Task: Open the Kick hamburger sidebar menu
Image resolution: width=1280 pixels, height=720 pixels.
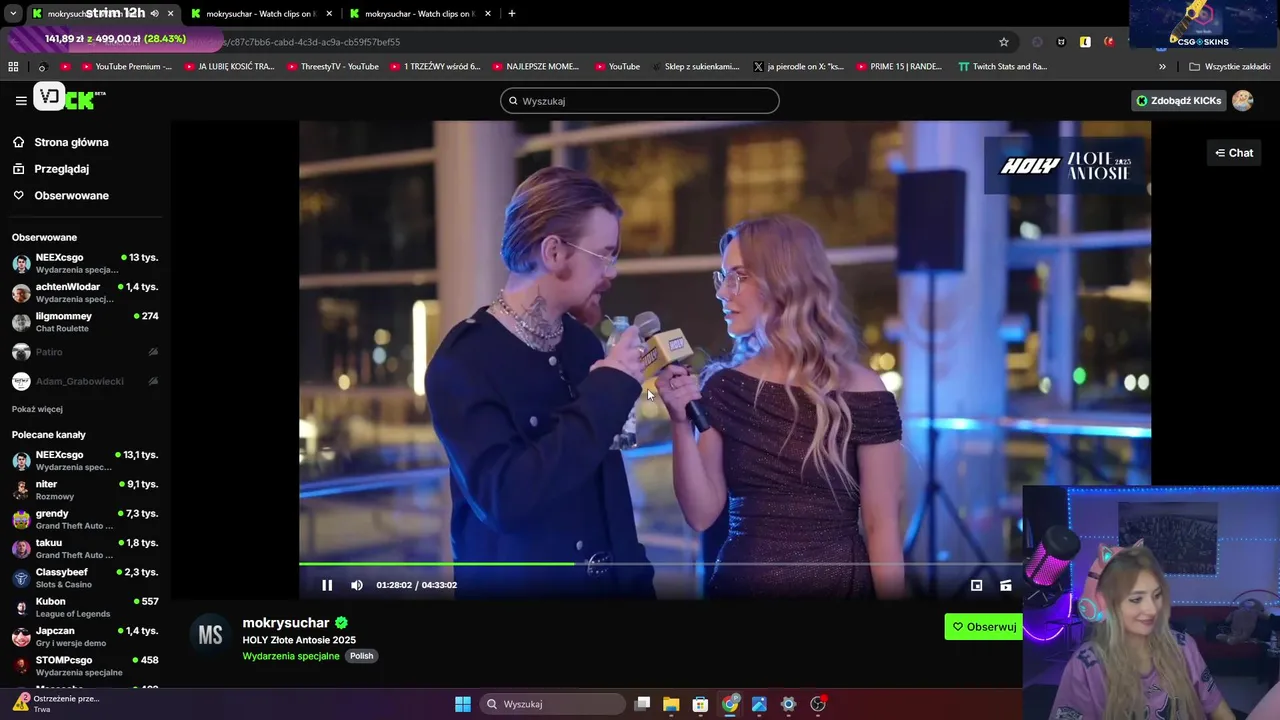Action: (x=21, y=100)
